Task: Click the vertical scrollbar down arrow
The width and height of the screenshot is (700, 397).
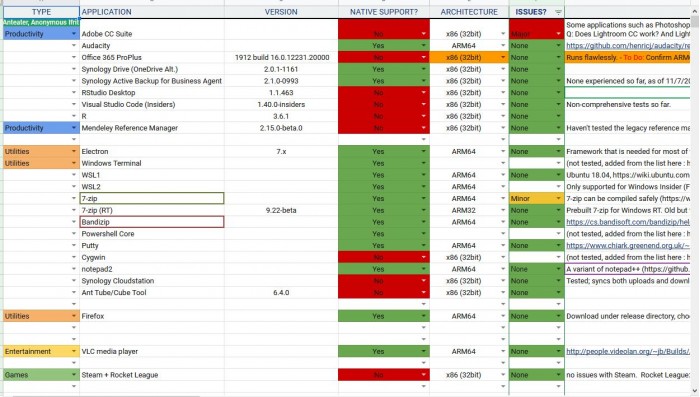Action: tap(695, 391)
